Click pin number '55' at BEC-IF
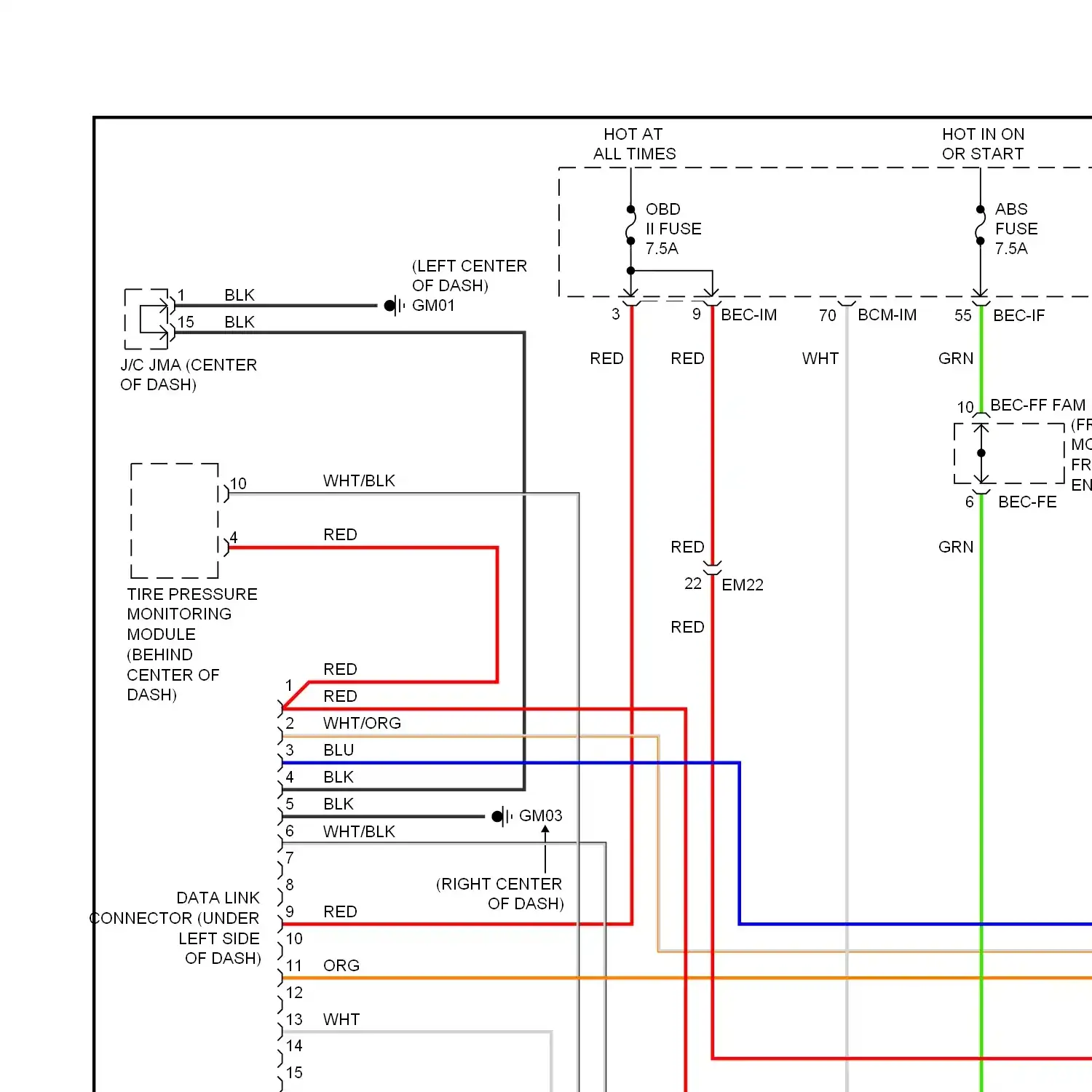The image size is (1092, 1092). 963,315
